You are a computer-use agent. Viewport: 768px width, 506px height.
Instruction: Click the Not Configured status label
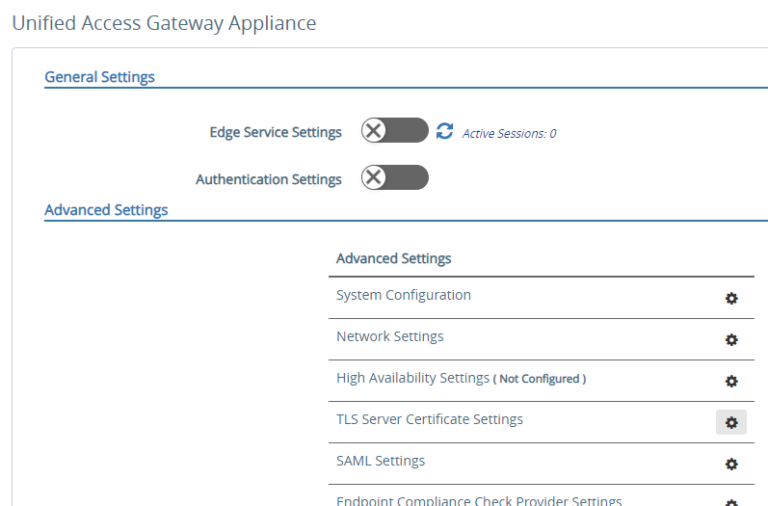[x=539, y=379]
